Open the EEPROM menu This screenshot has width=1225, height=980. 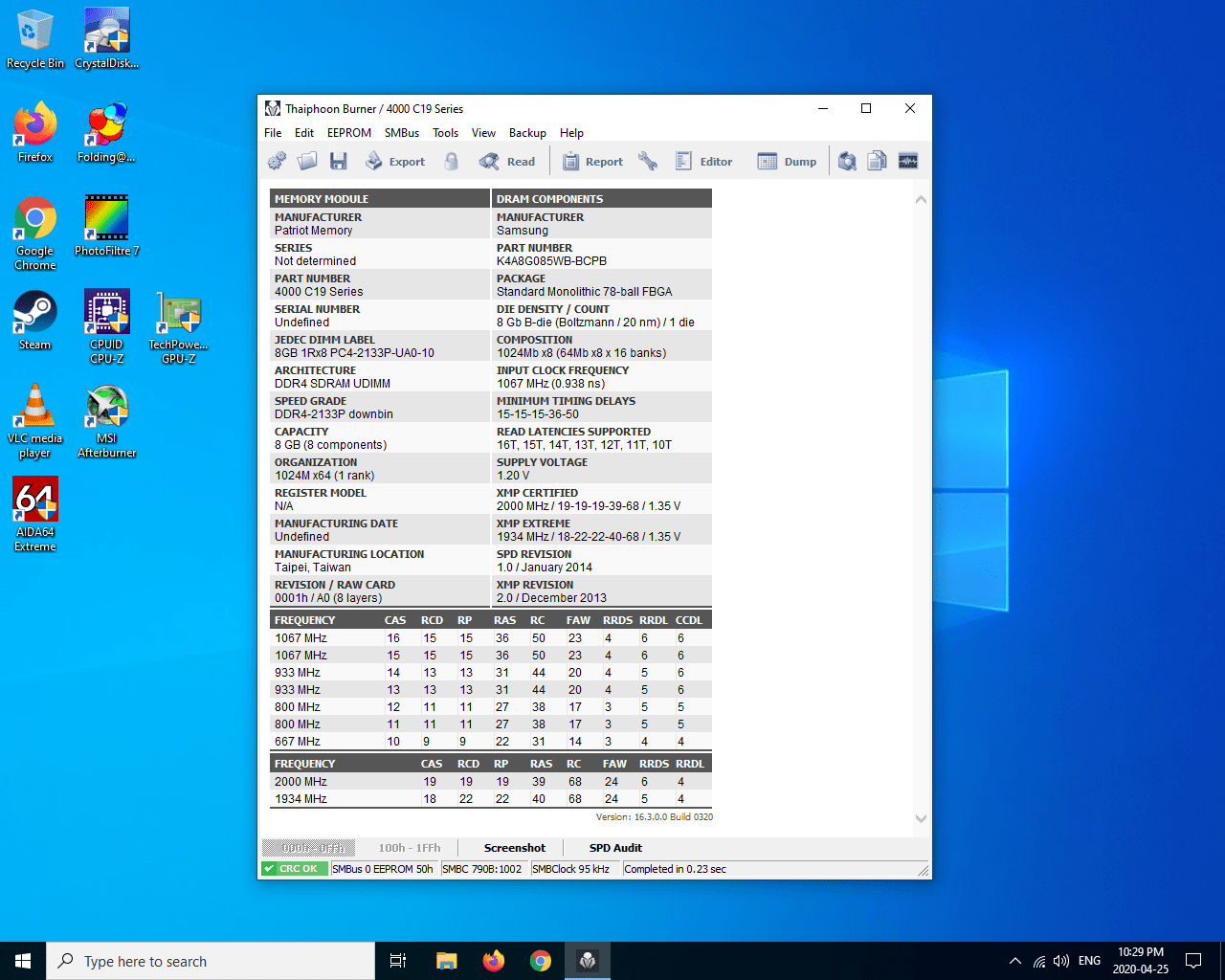click(348, 133)
